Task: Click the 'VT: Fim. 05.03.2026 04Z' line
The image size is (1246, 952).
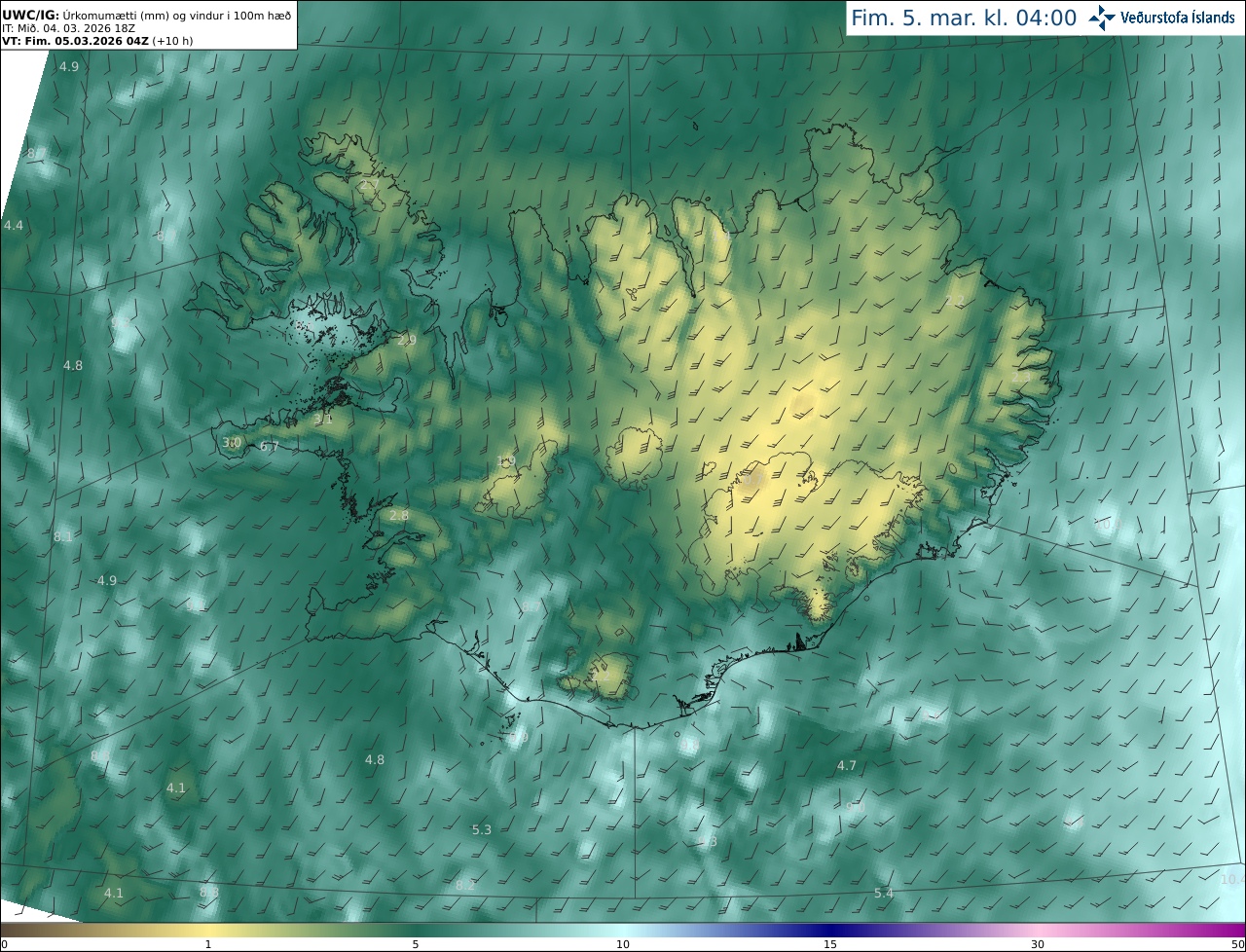Action: [x=97, y=42]
